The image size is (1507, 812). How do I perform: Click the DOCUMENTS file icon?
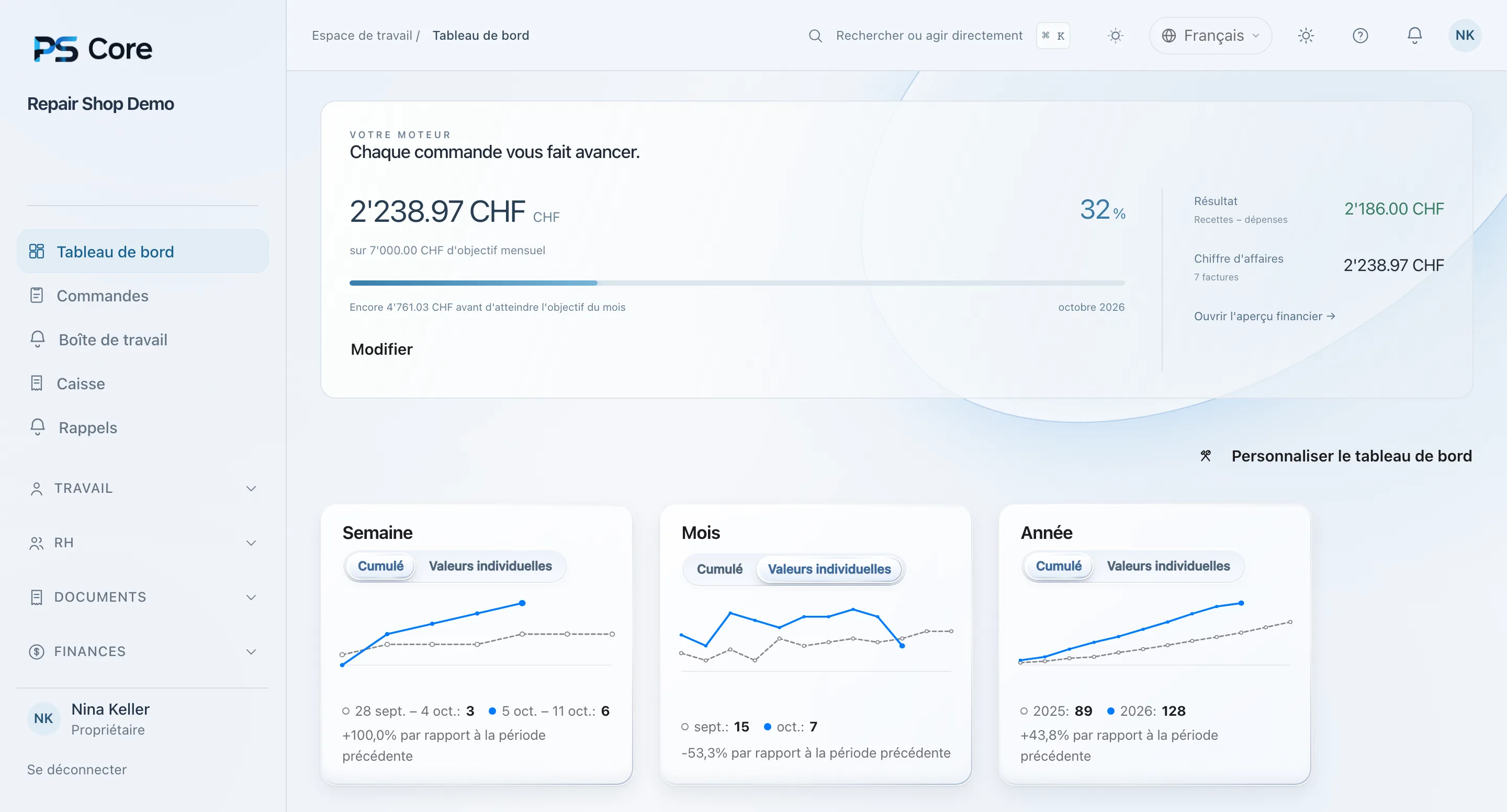[x=36, y=597]
